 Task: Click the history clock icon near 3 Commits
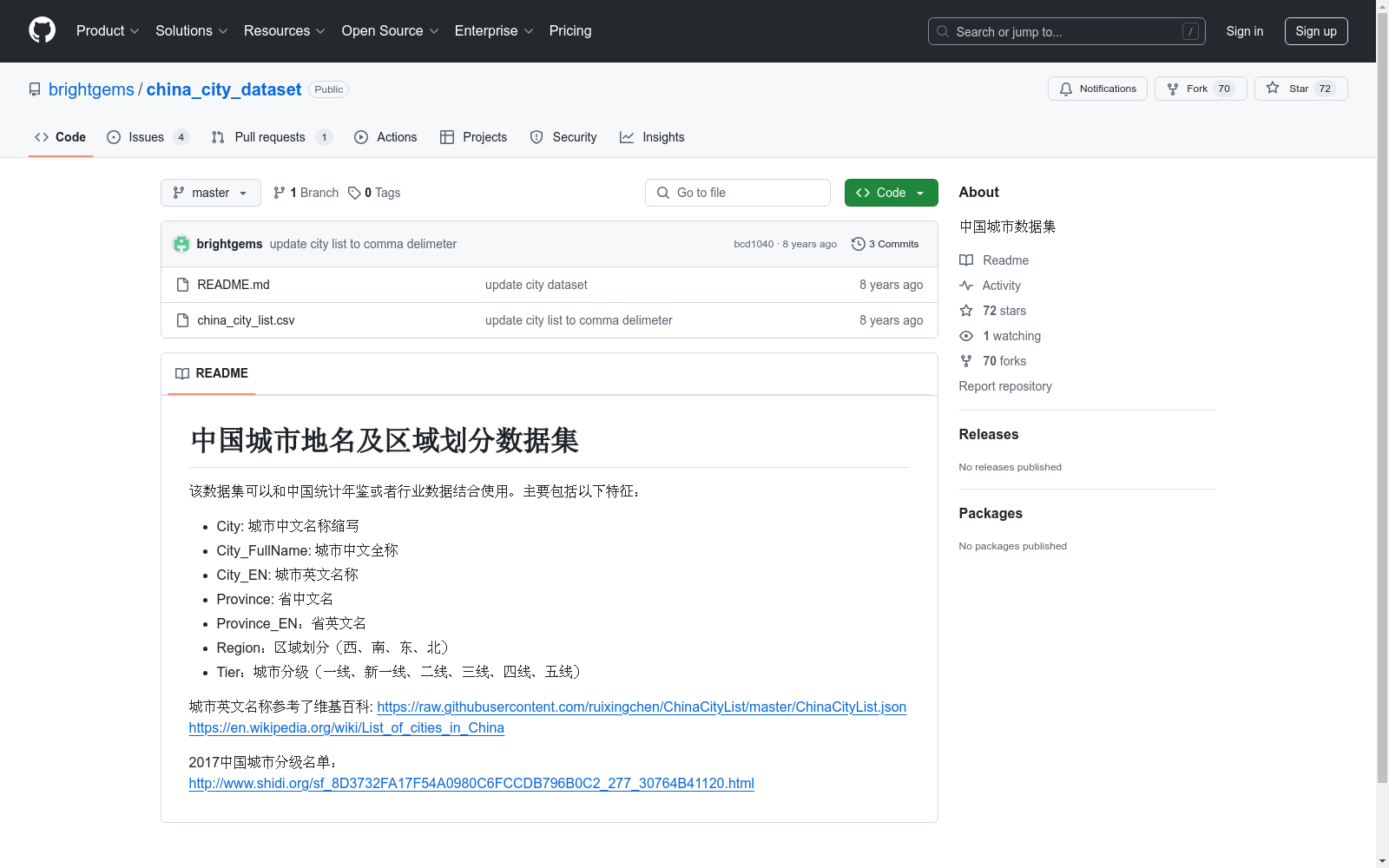pos(859,244)
